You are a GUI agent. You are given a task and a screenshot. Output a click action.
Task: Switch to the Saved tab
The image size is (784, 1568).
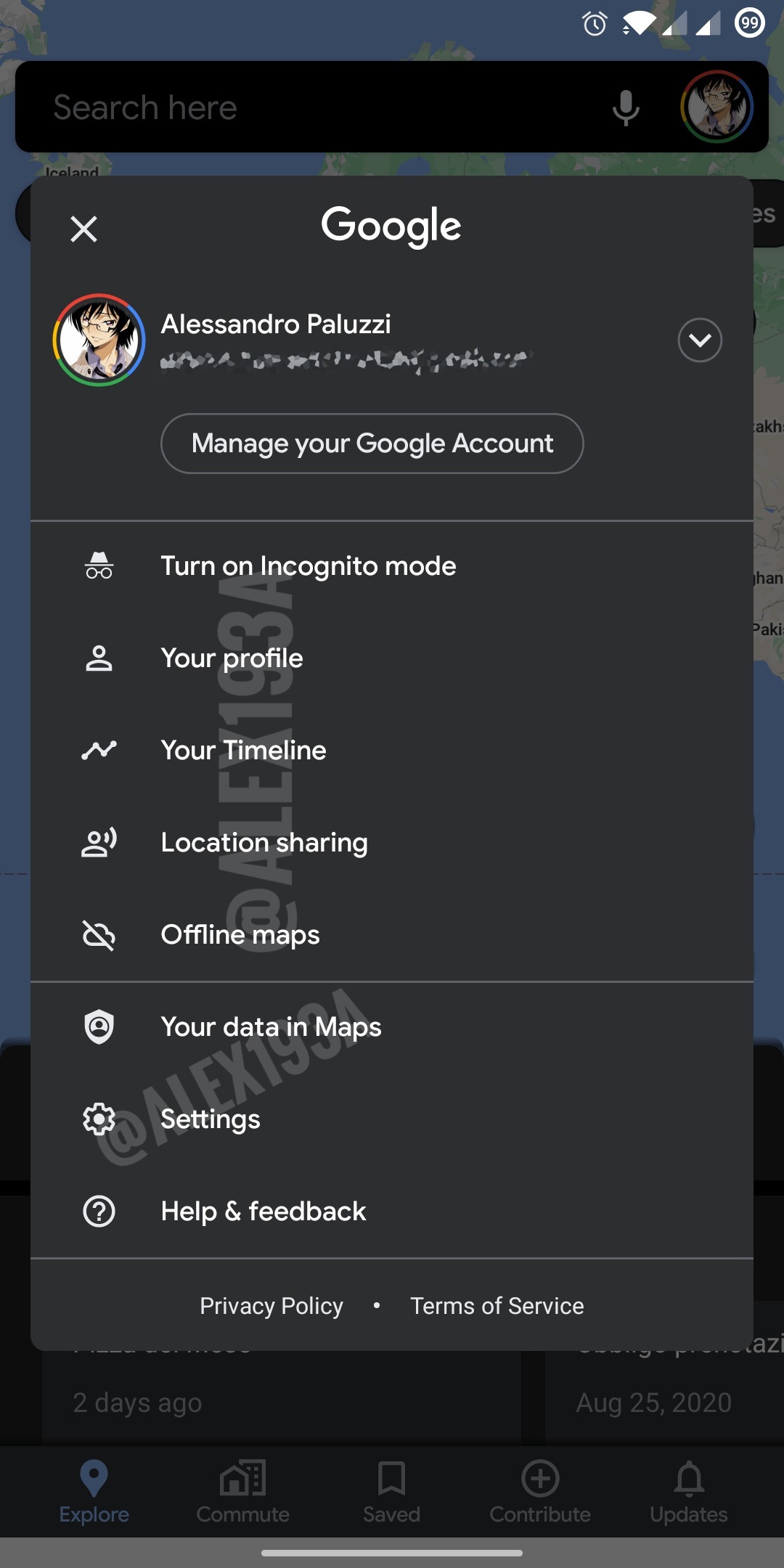pyautogui.click(x=391, y=1492)
